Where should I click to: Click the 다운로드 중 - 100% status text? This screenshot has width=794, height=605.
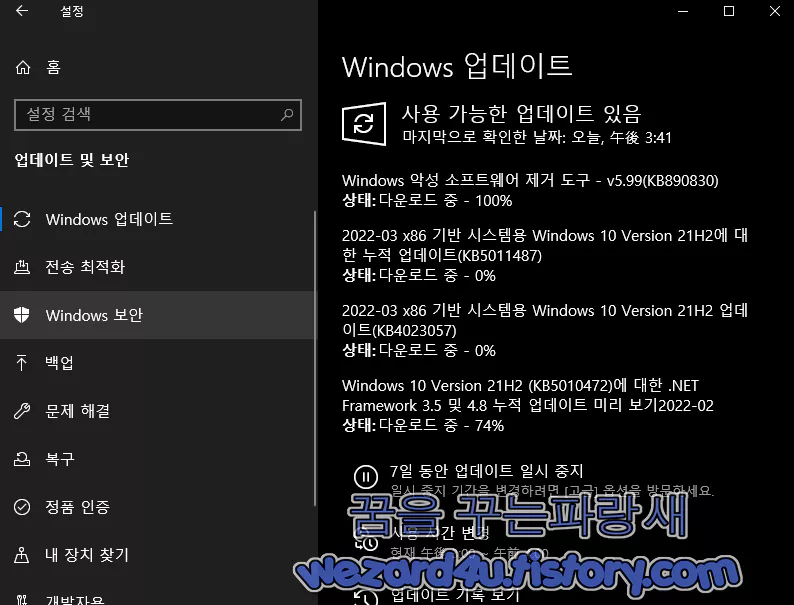[445, 200]
